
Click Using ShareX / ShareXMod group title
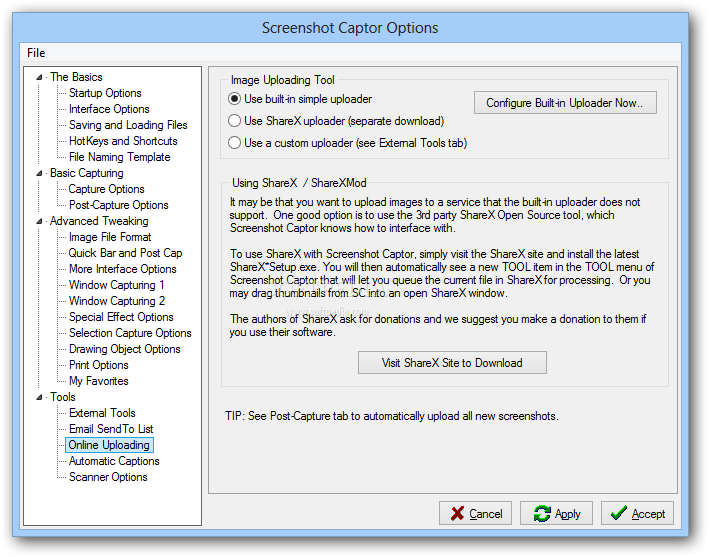(x=299, y=183)
